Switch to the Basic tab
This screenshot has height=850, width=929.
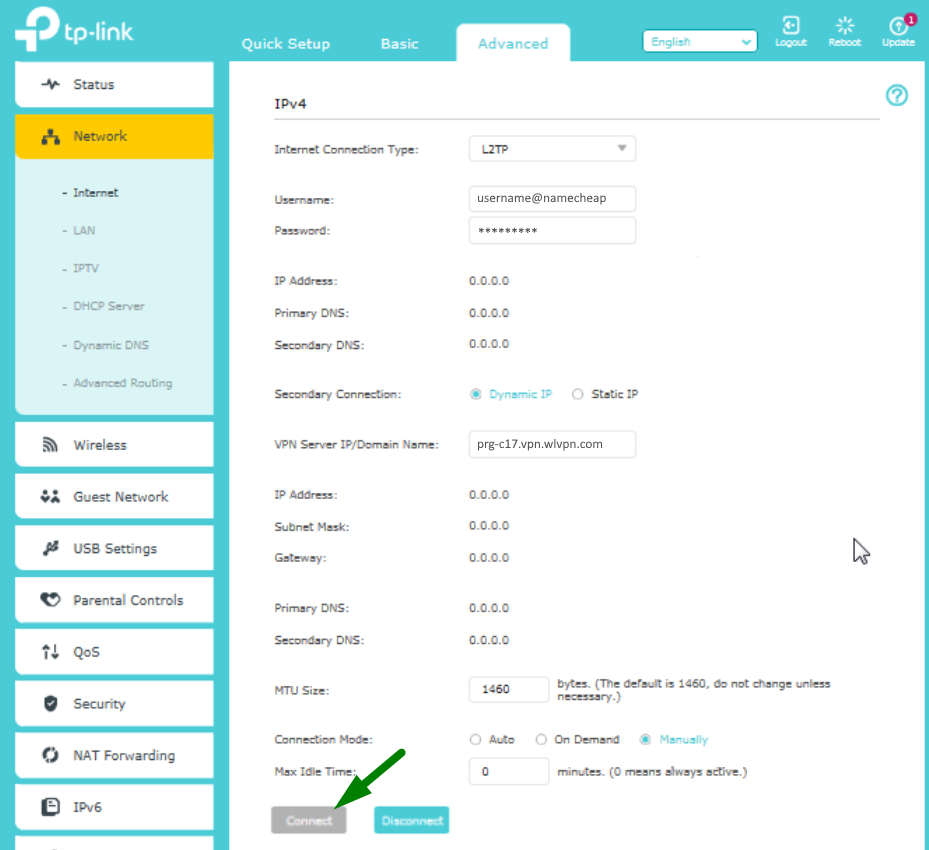click(x=400, y=44)
